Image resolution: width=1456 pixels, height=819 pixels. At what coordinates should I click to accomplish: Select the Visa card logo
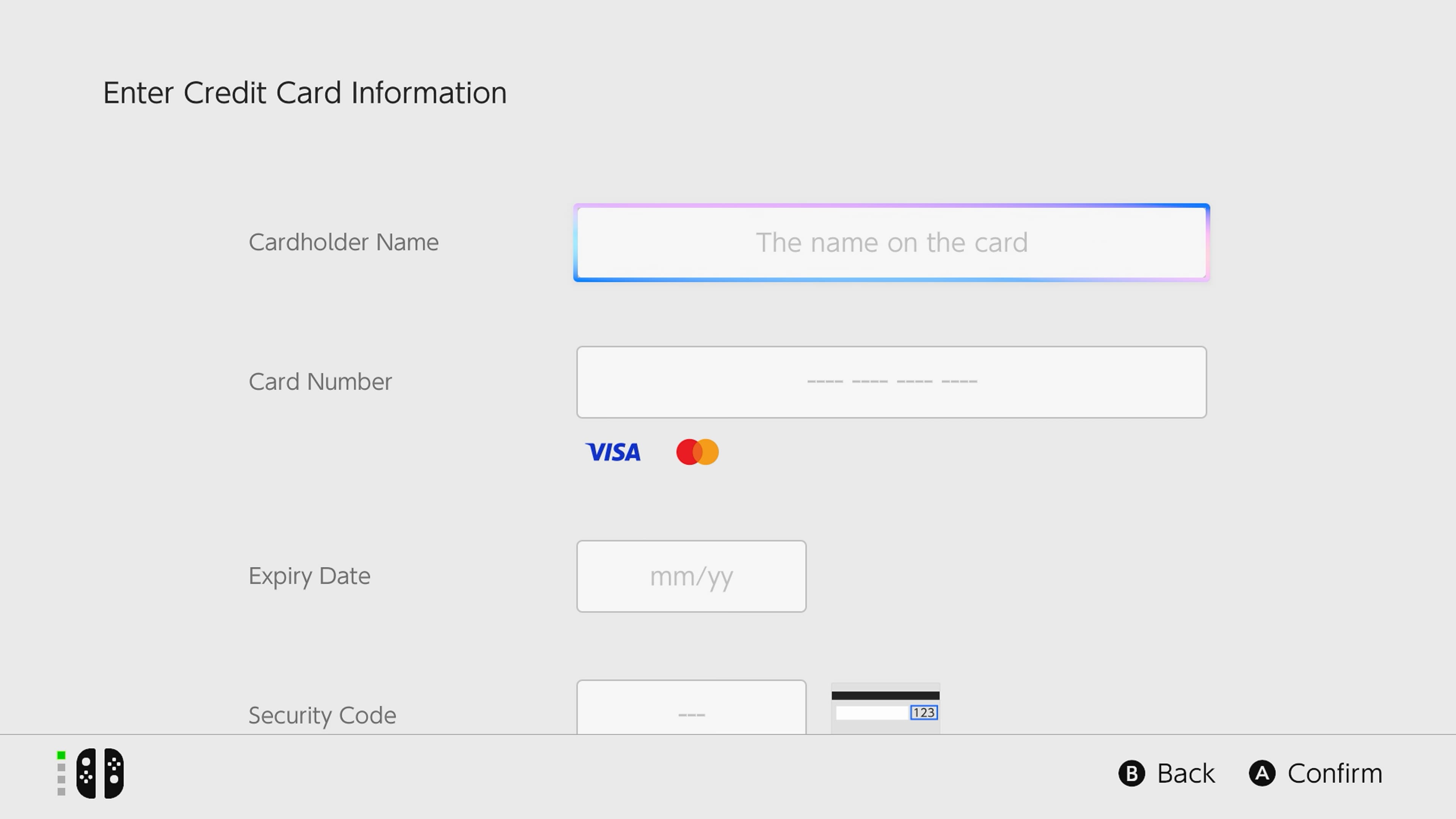click(613, 452)
